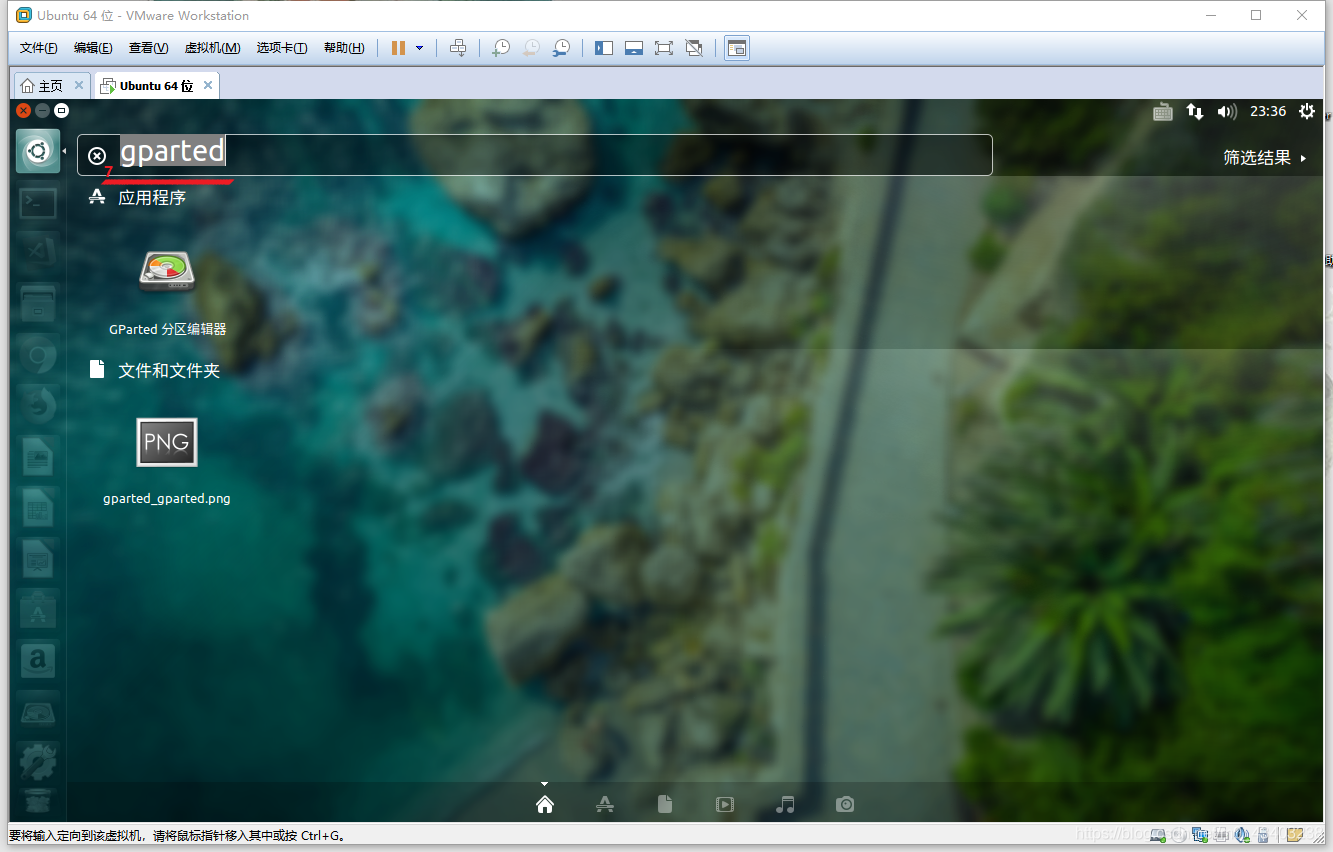Viewport: 1333px width, 852px height.
Task: Take a VM snapshot
Action: coord(501,48)
